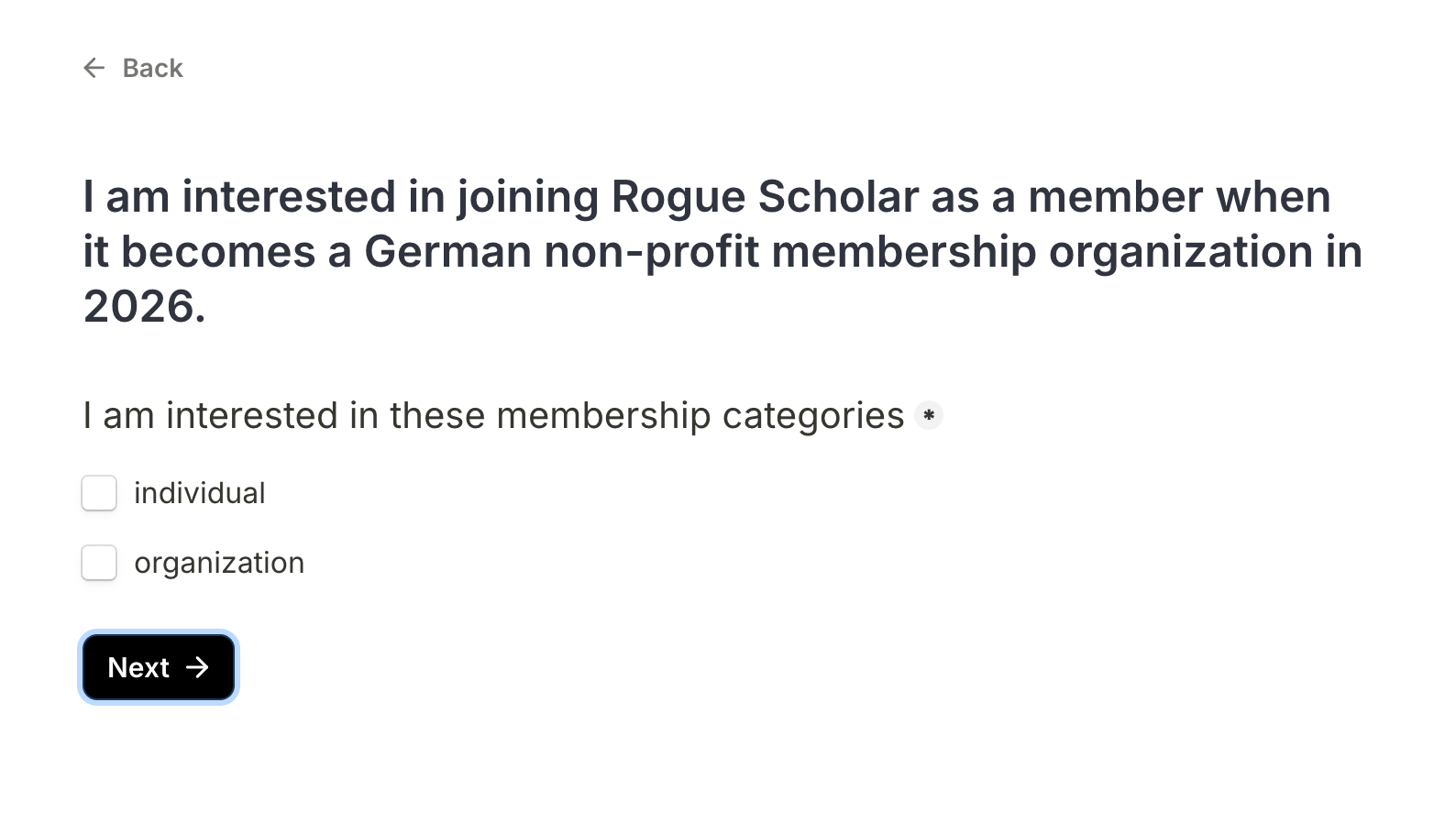Click the word "categories" in the question

tap(812, 416)
